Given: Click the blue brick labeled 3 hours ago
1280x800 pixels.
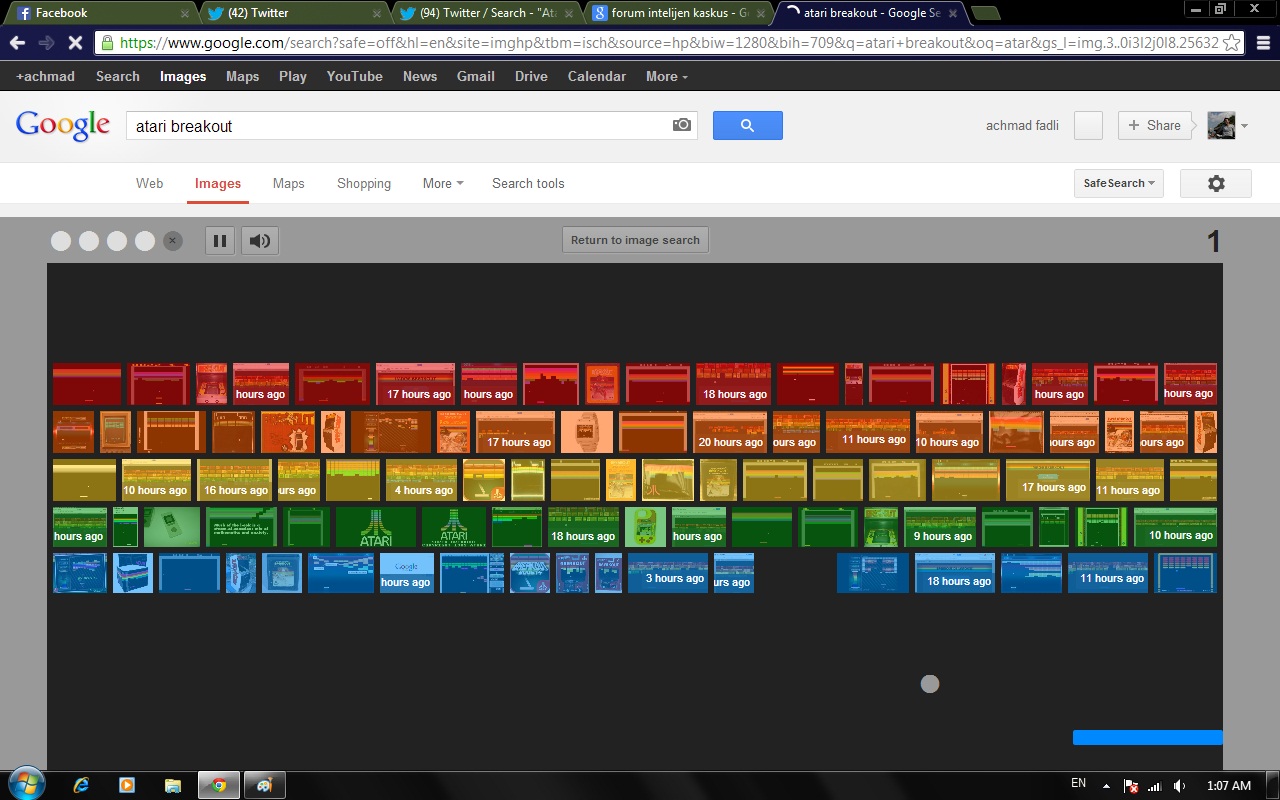Looking at the screenshot, I should coord(668,572).
